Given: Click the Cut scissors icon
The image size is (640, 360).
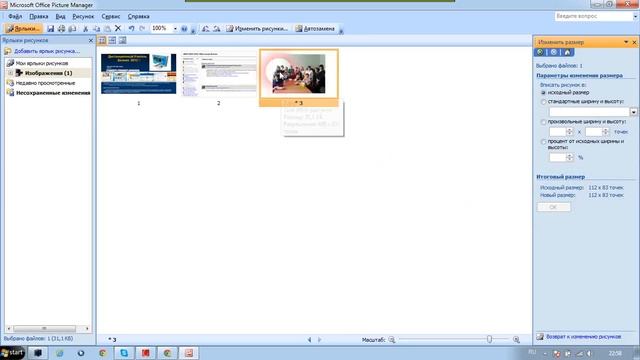Looking at the screenshot, I should 85,29.
